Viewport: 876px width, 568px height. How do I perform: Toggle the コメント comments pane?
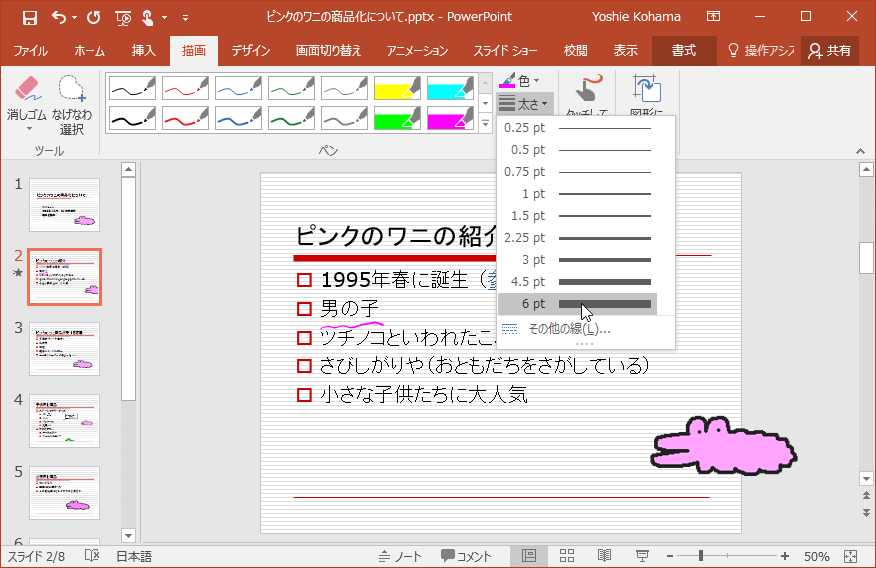pyautogui.click(x=466, y=556)
